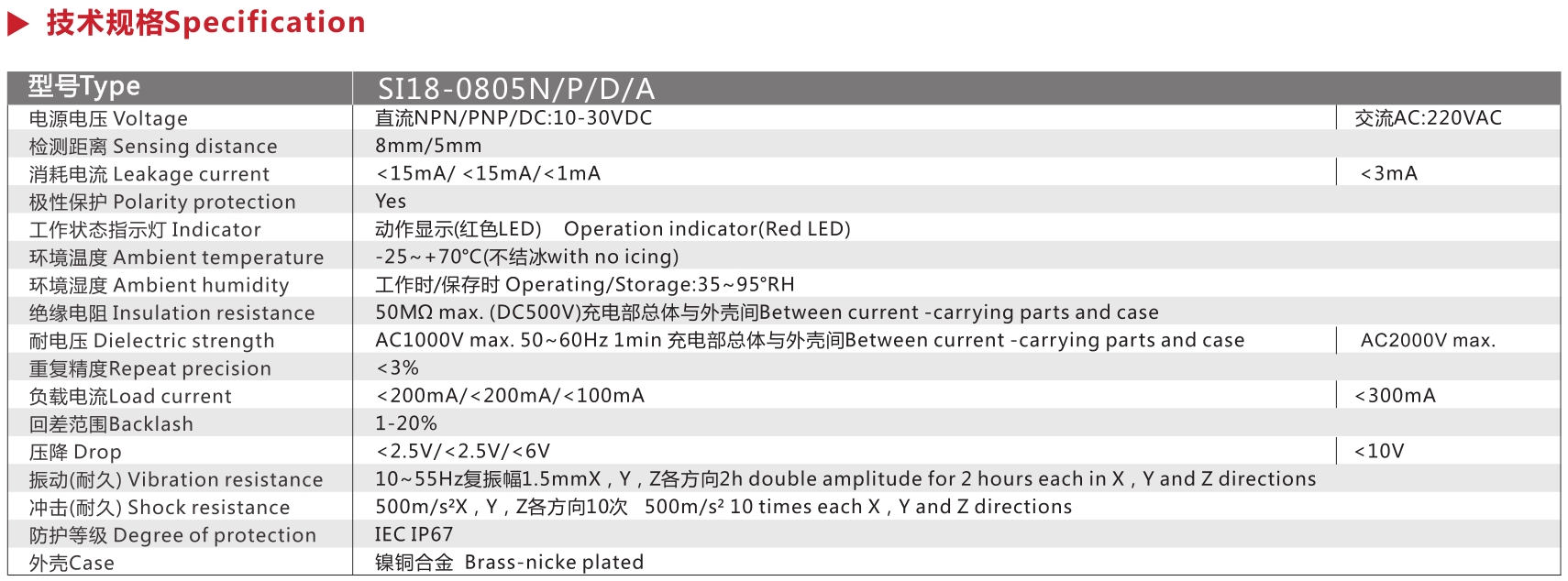Image resolution: width=1568 pixels, height=581 pixels.
Task: Click the 电源电压 Voltage row label
Action: tap(108, 118)
